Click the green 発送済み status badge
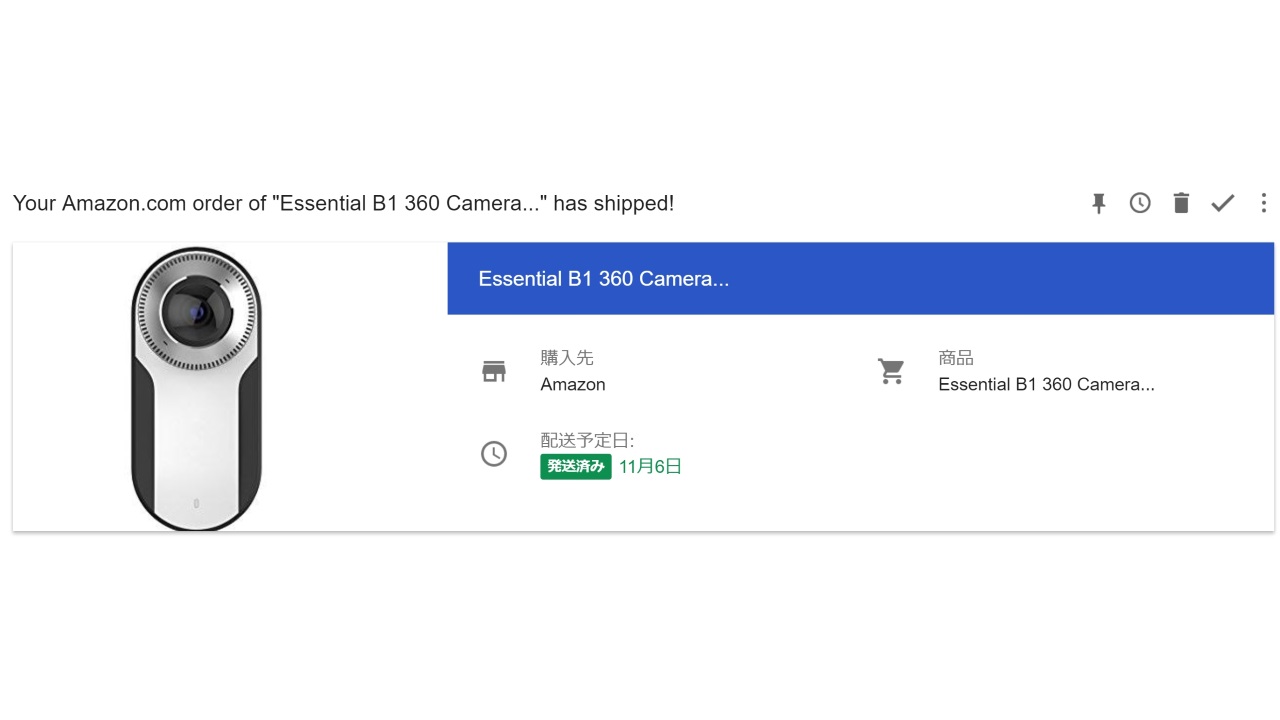This screenshot has height=720, width=1280. (576, 466)
